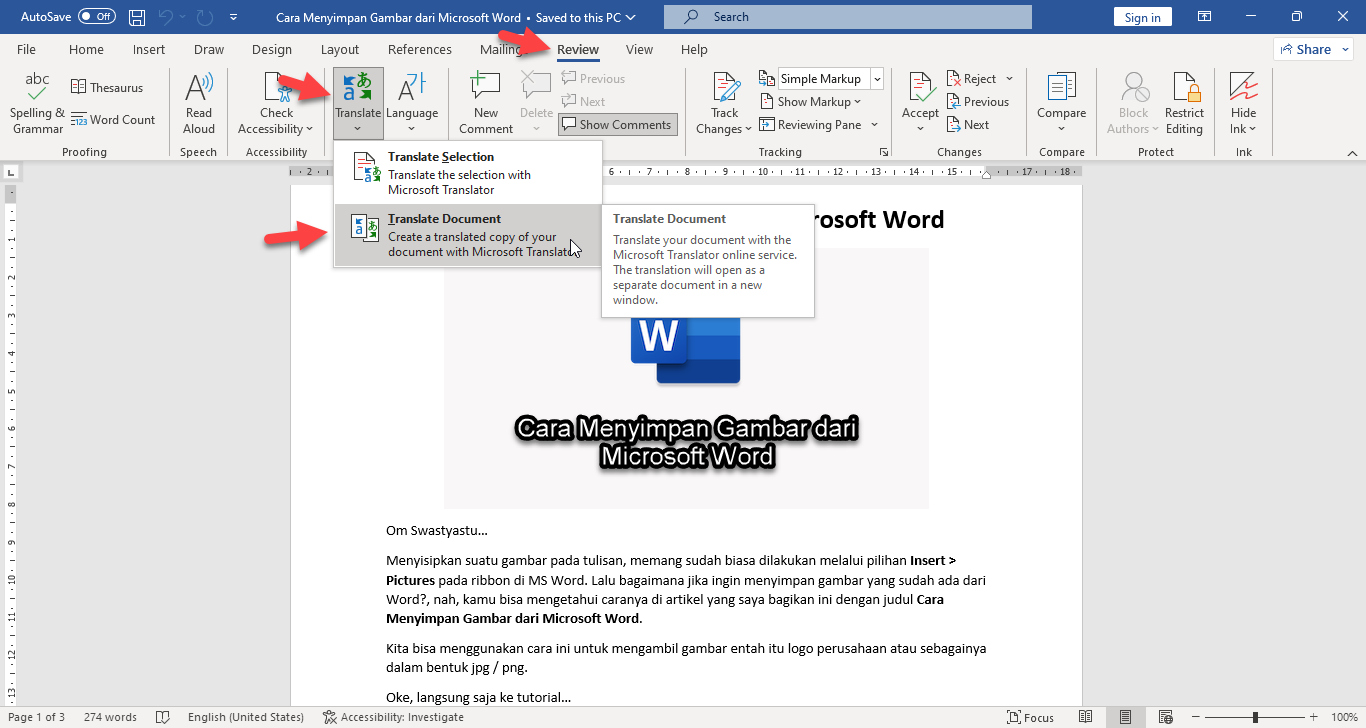Switch to the View tab
Image resolution: width=1366 pixels, height=728 pixels.
pos(639,49)
